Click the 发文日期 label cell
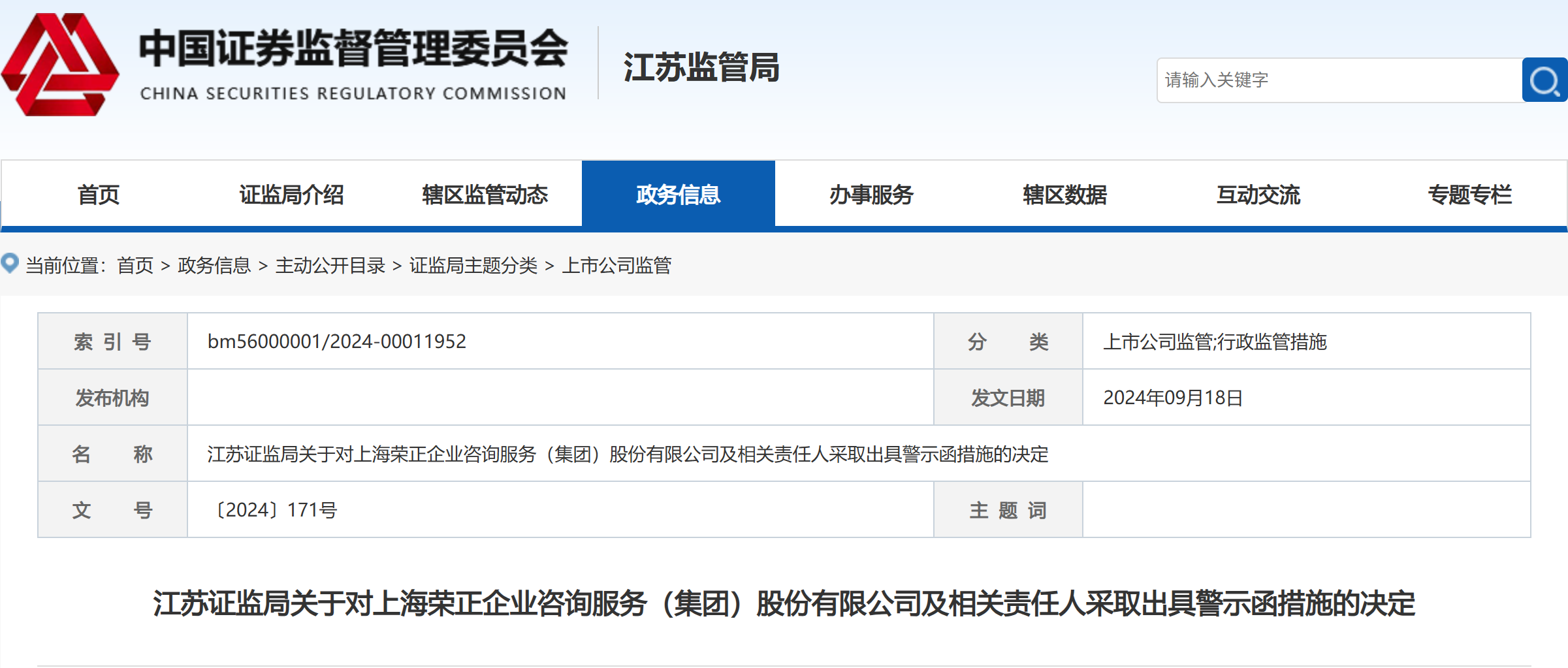 [x=1008, y=398]
